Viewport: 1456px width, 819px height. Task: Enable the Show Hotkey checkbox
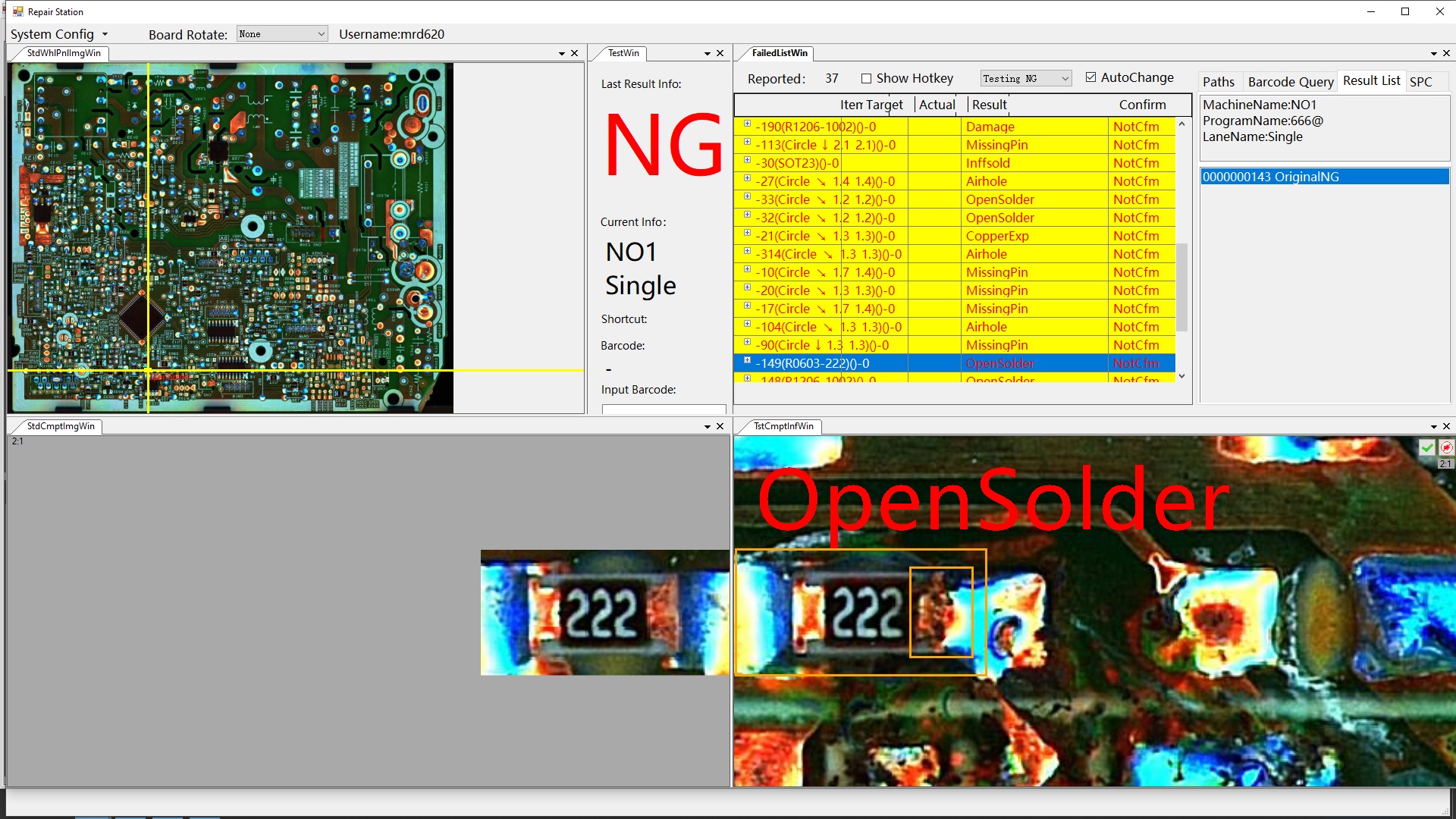pos(866,78)
